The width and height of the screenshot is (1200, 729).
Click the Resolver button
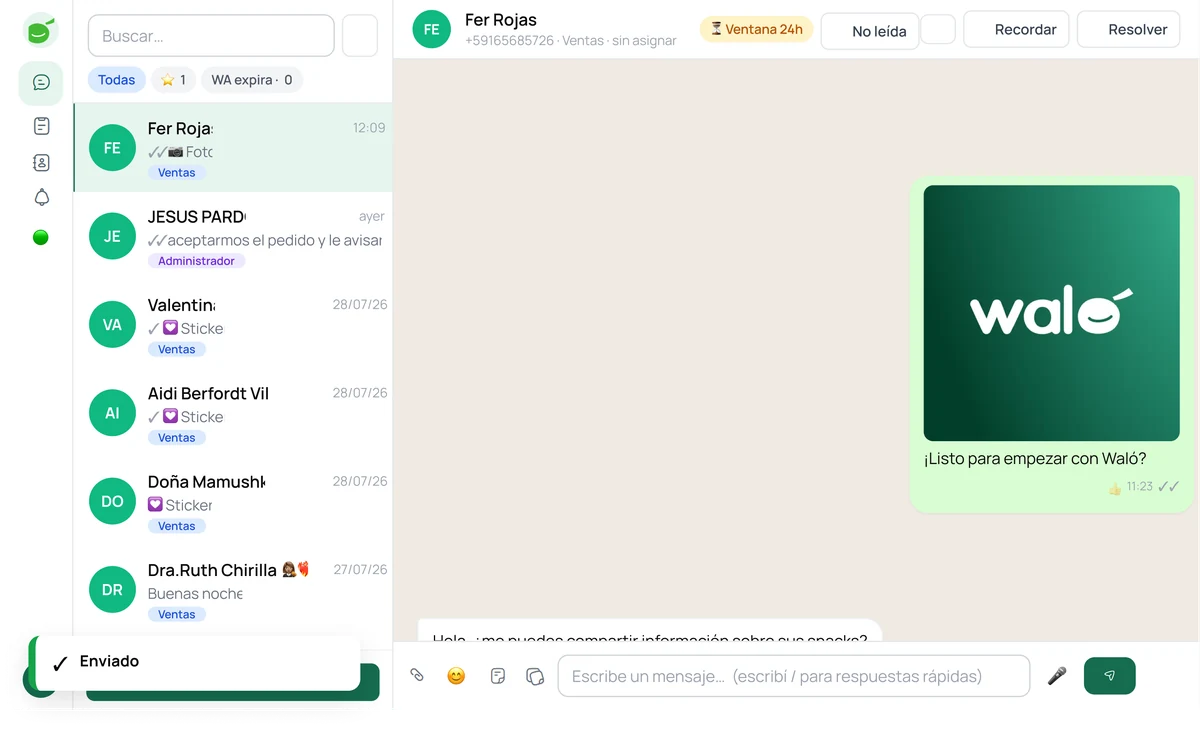(1128, 29)
